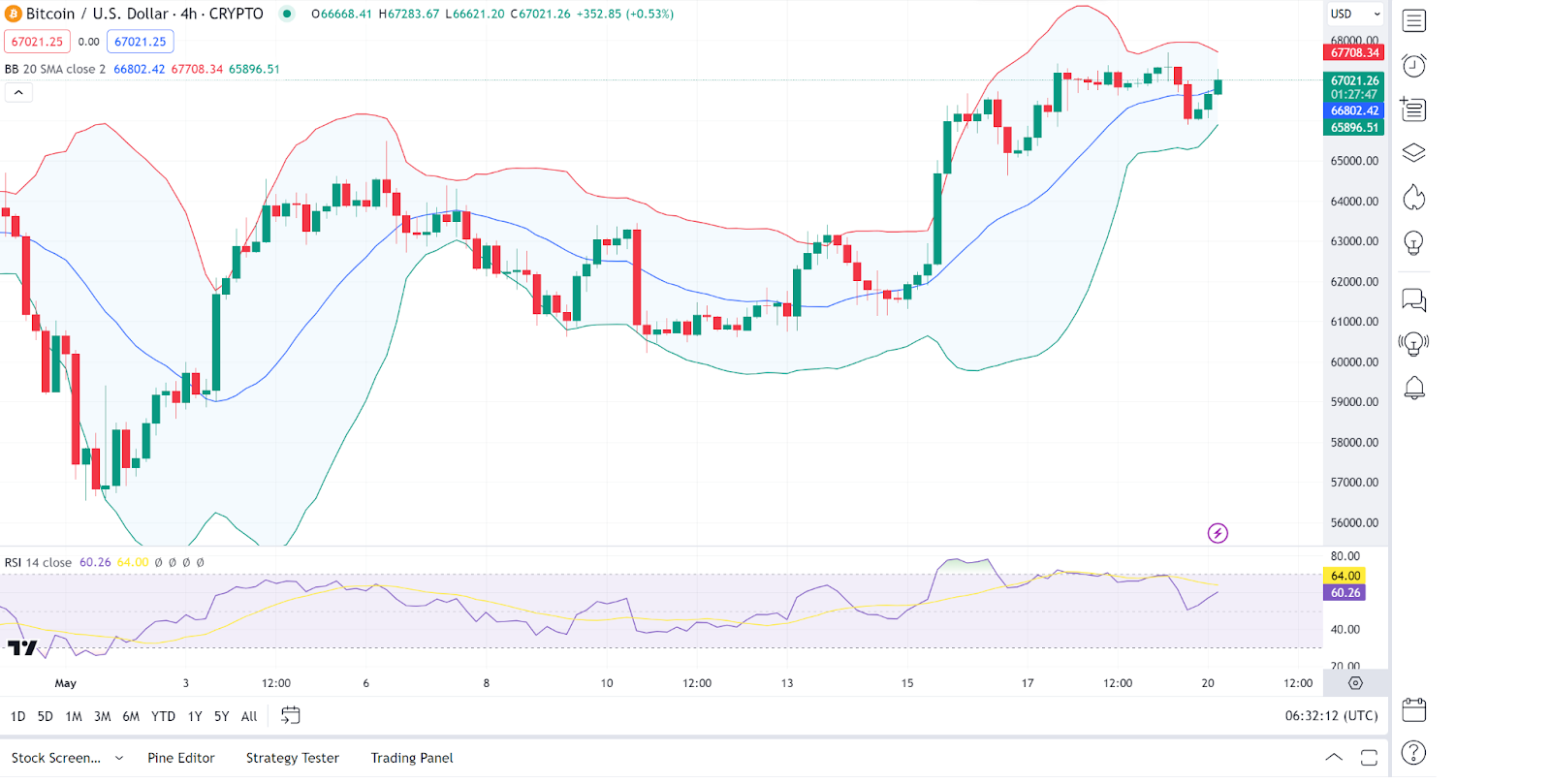Open the Alerts clock icon
This screenshot has width=1551, height=784.
(x=1414, y=65)
